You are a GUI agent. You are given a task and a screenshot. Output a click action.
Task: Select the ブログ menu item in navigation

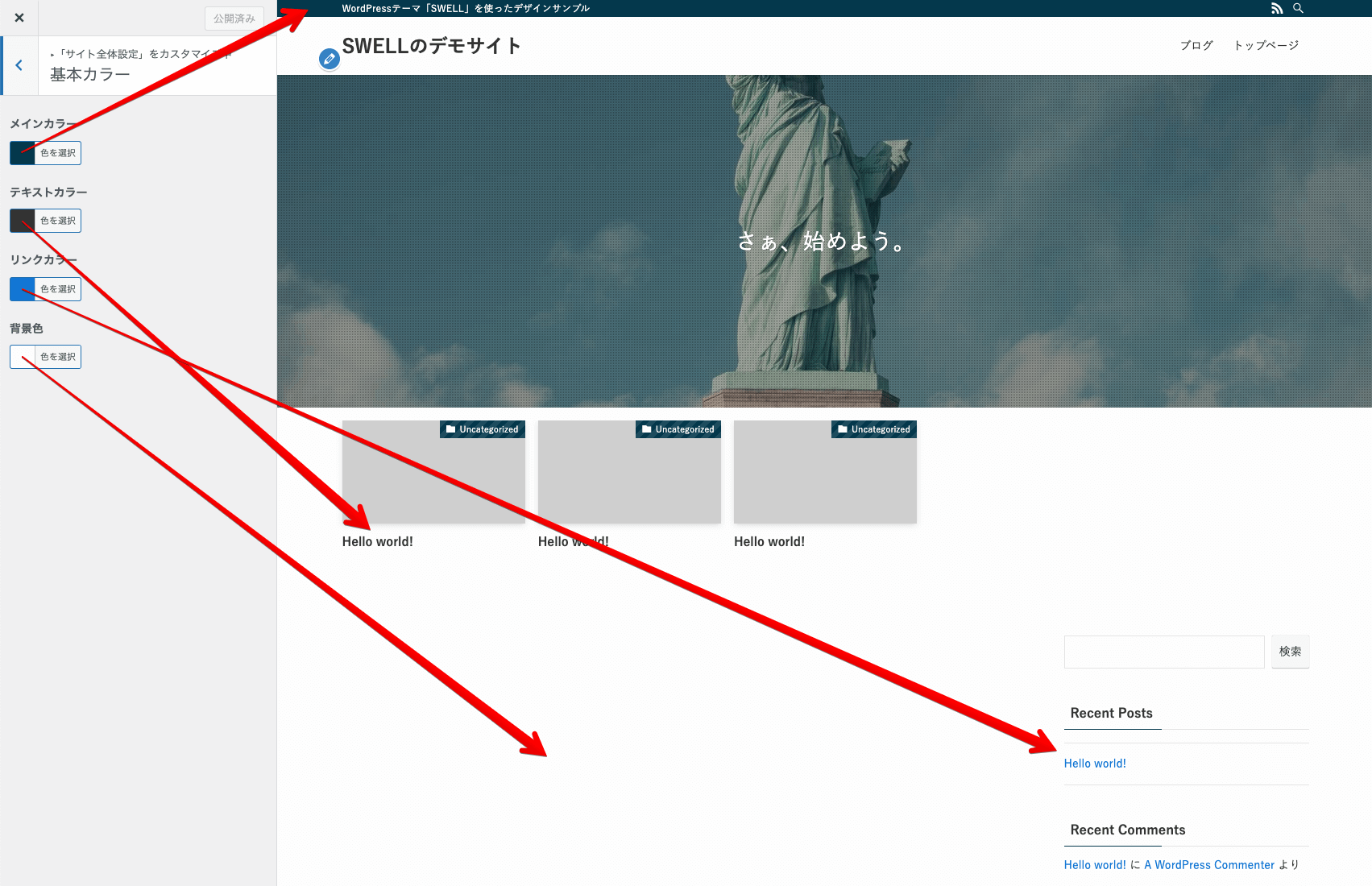1196,45
